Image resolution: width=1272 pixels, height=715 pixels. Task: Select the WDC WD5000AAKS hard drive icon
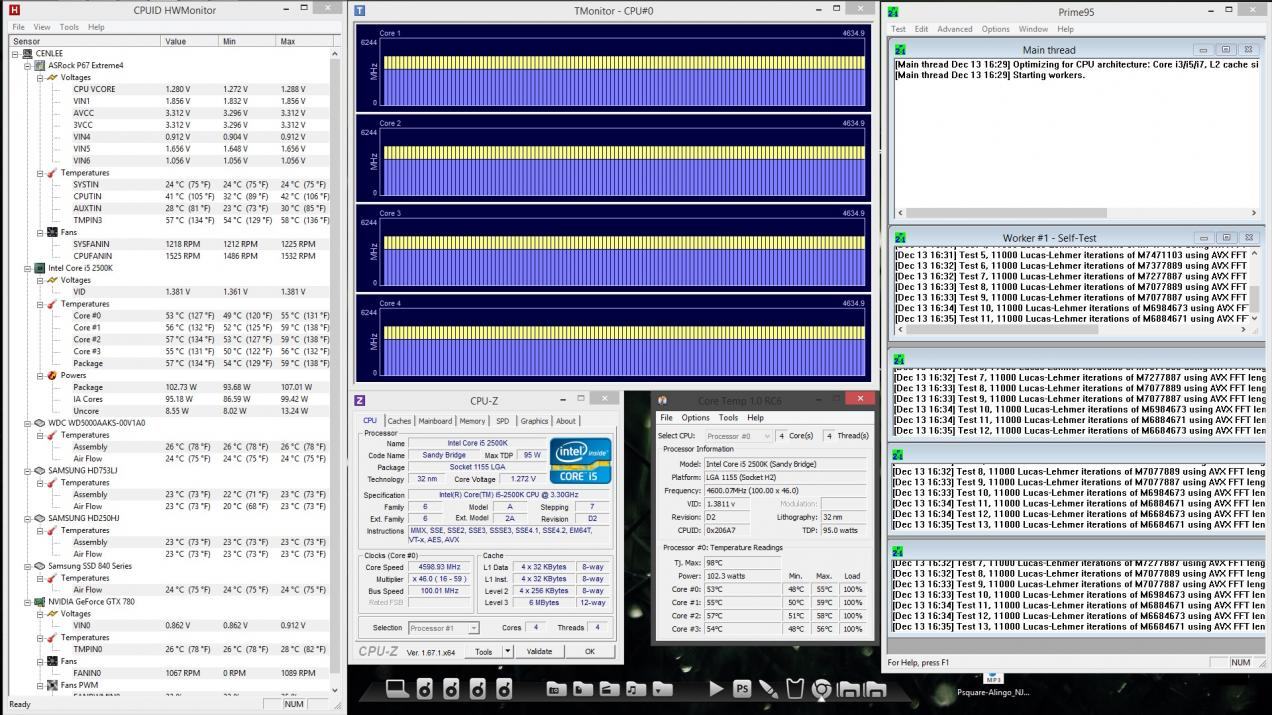(x=40, y=423)
